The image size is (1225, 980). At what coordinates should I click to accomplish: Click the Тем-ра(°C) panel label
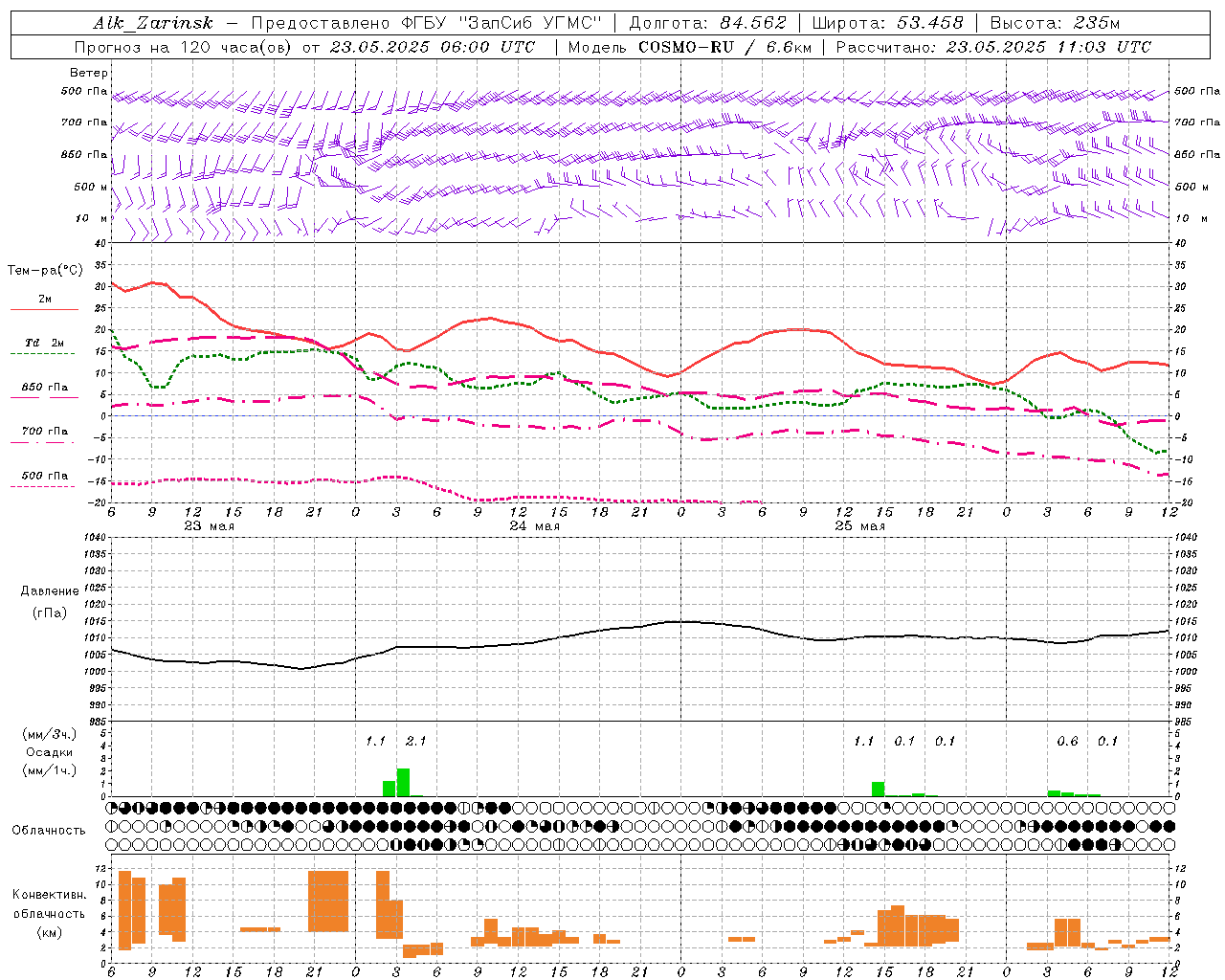(45, 271)
